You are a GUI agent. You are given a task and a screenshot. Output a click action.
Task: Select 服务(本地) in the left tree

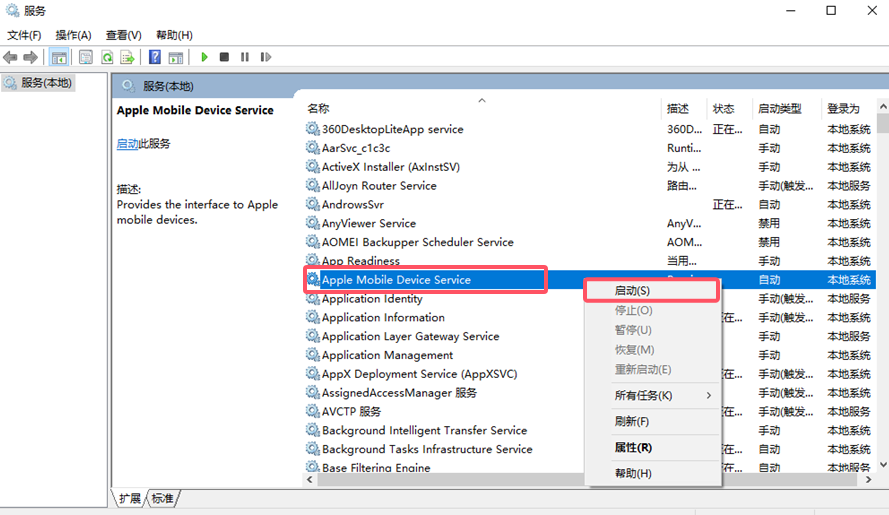pyautogui.click(x=46, y=83)
